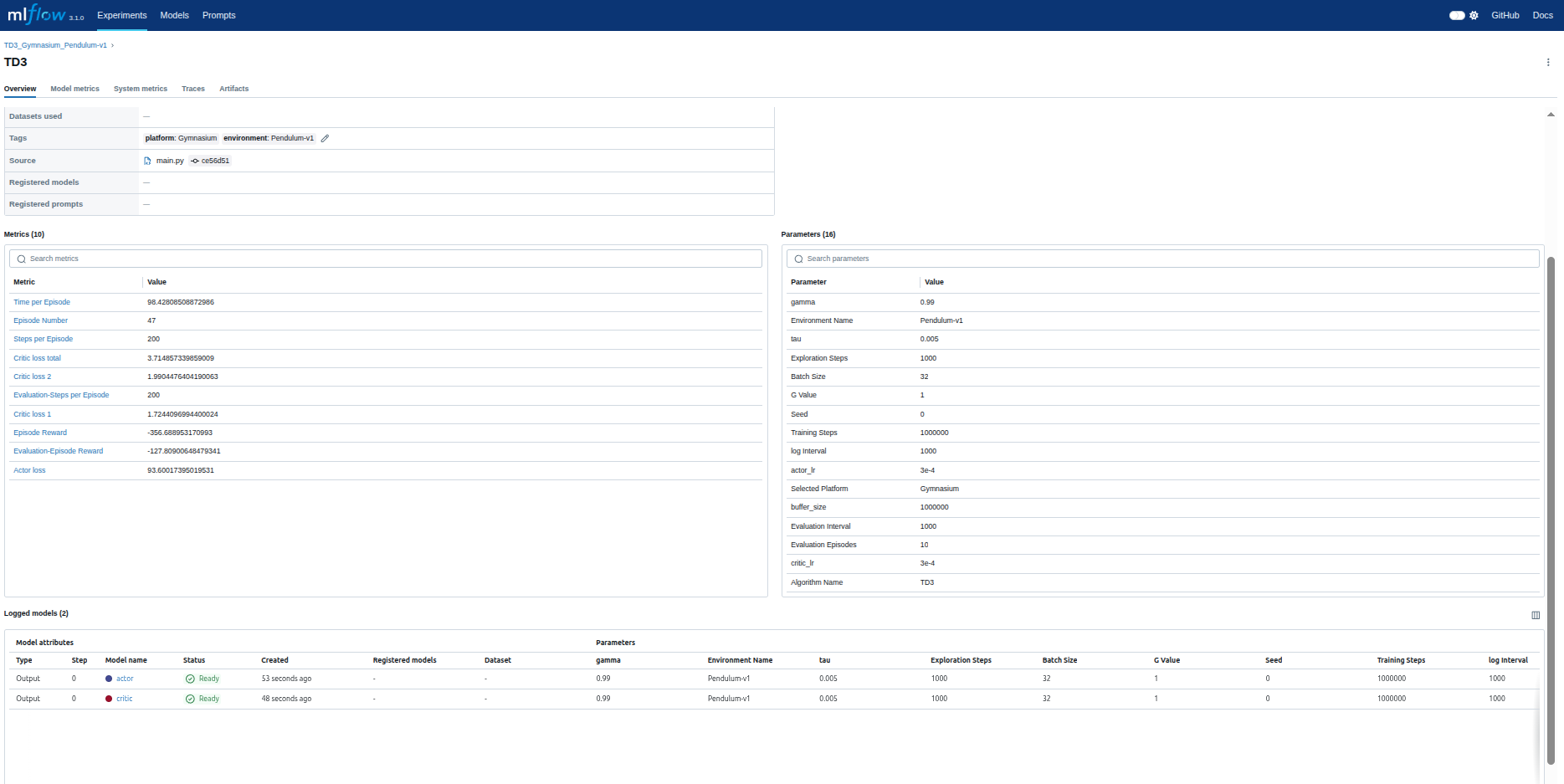Image resolution: width=1564 pixels, height=784 pixels.
Task: Open the logged models column selector icon
Action: coord(1536,615)
